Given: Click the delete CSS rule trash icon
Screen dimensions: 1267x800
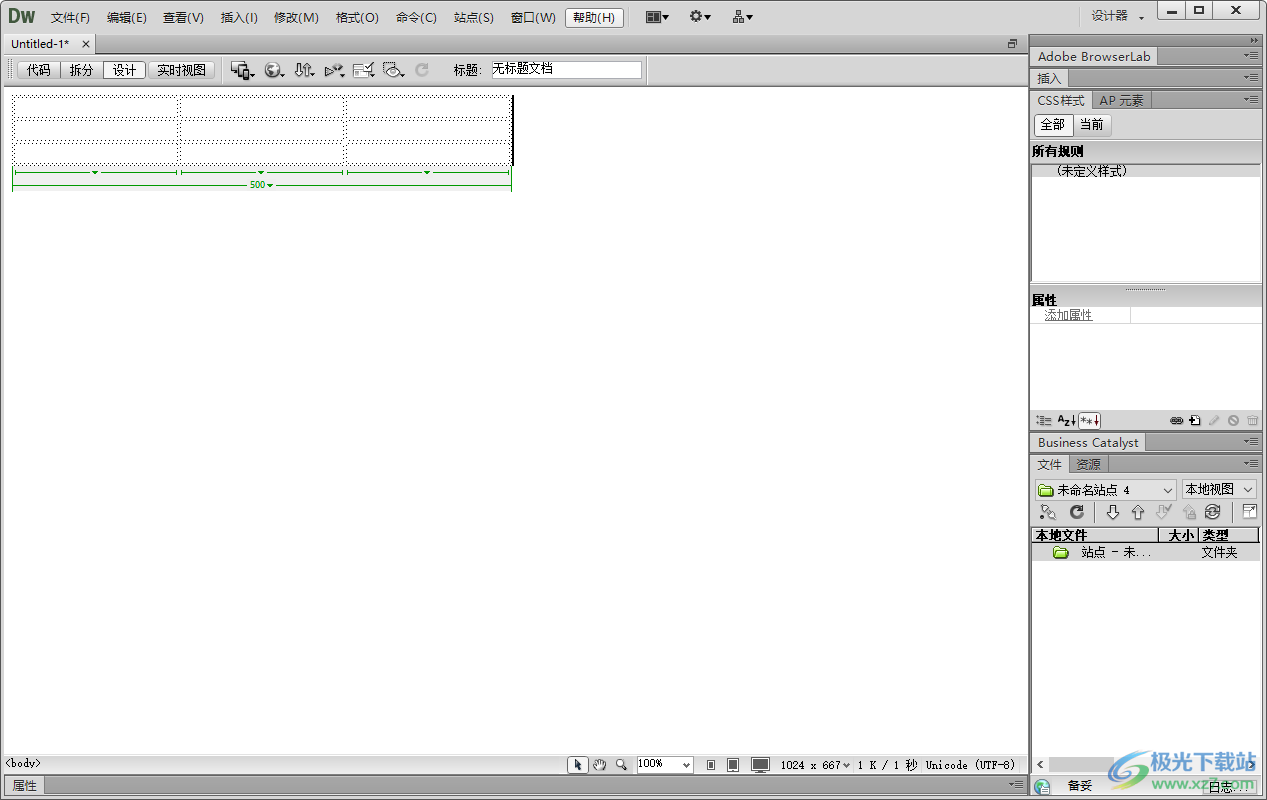Looking at the screenshot, I should coord(1252,421).
